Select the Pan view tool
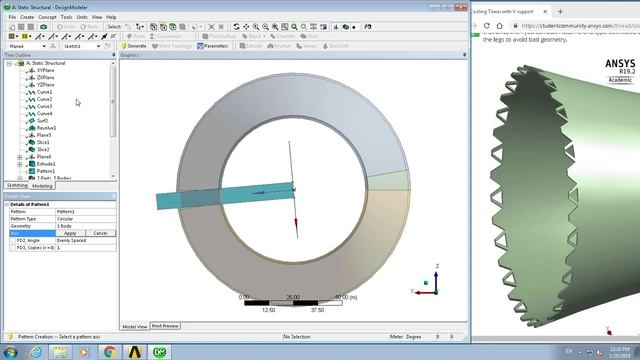640x360 pixels. click(x=246, y=27)
